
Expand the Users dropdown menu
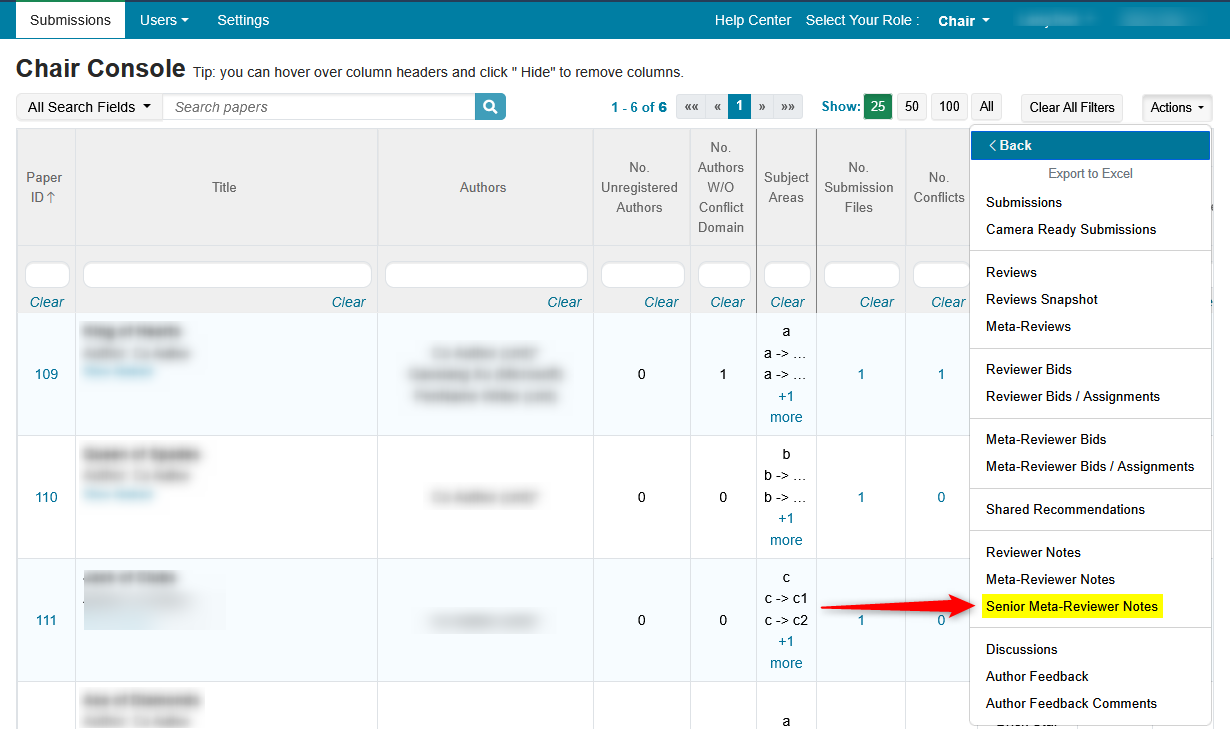(x=164, y=20)
